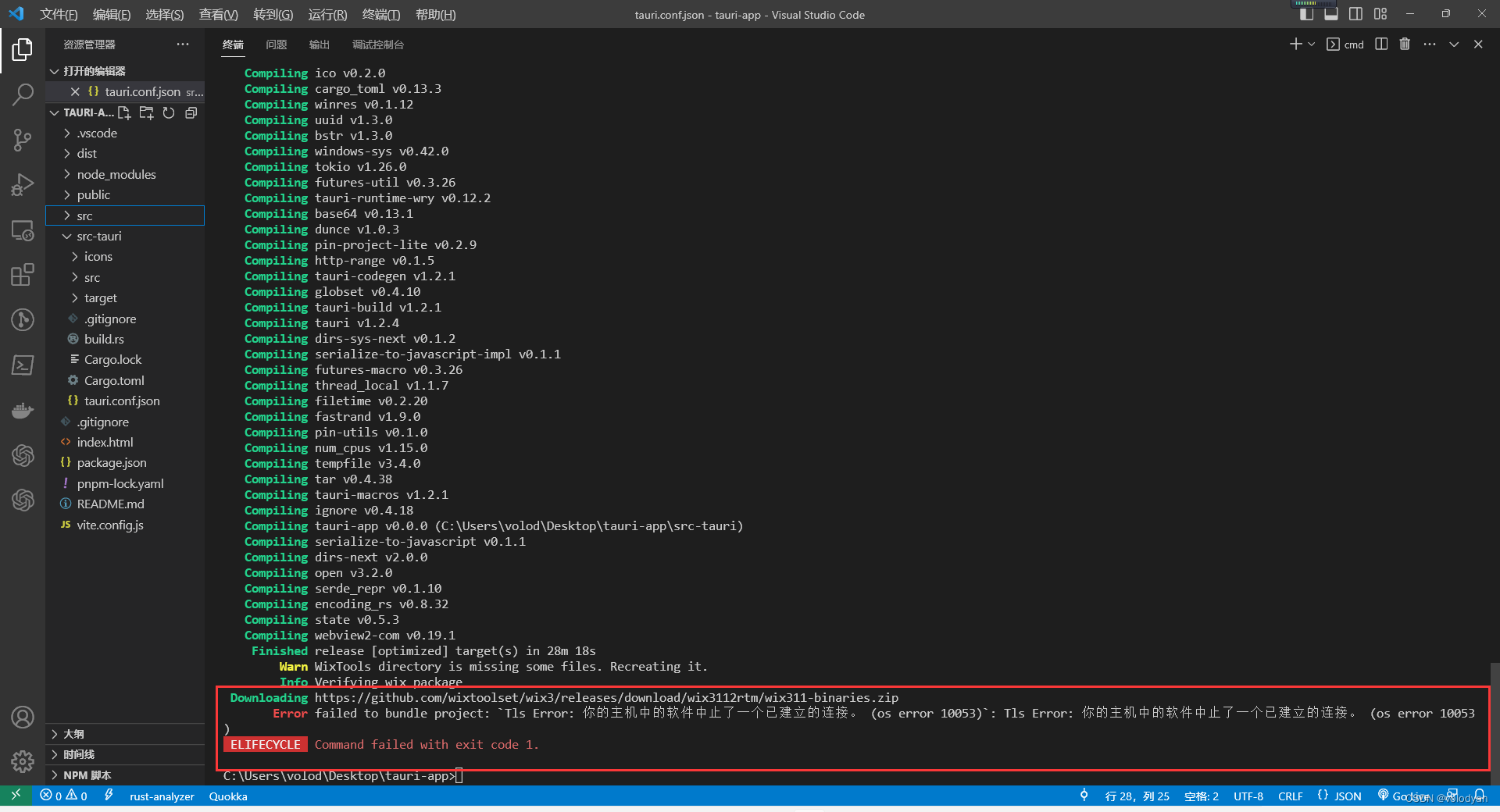Image resolution: width=1500 pixels, height=812 pixels.
Task: Click Quokka in the status bar
Action: (x=228, y=796)
